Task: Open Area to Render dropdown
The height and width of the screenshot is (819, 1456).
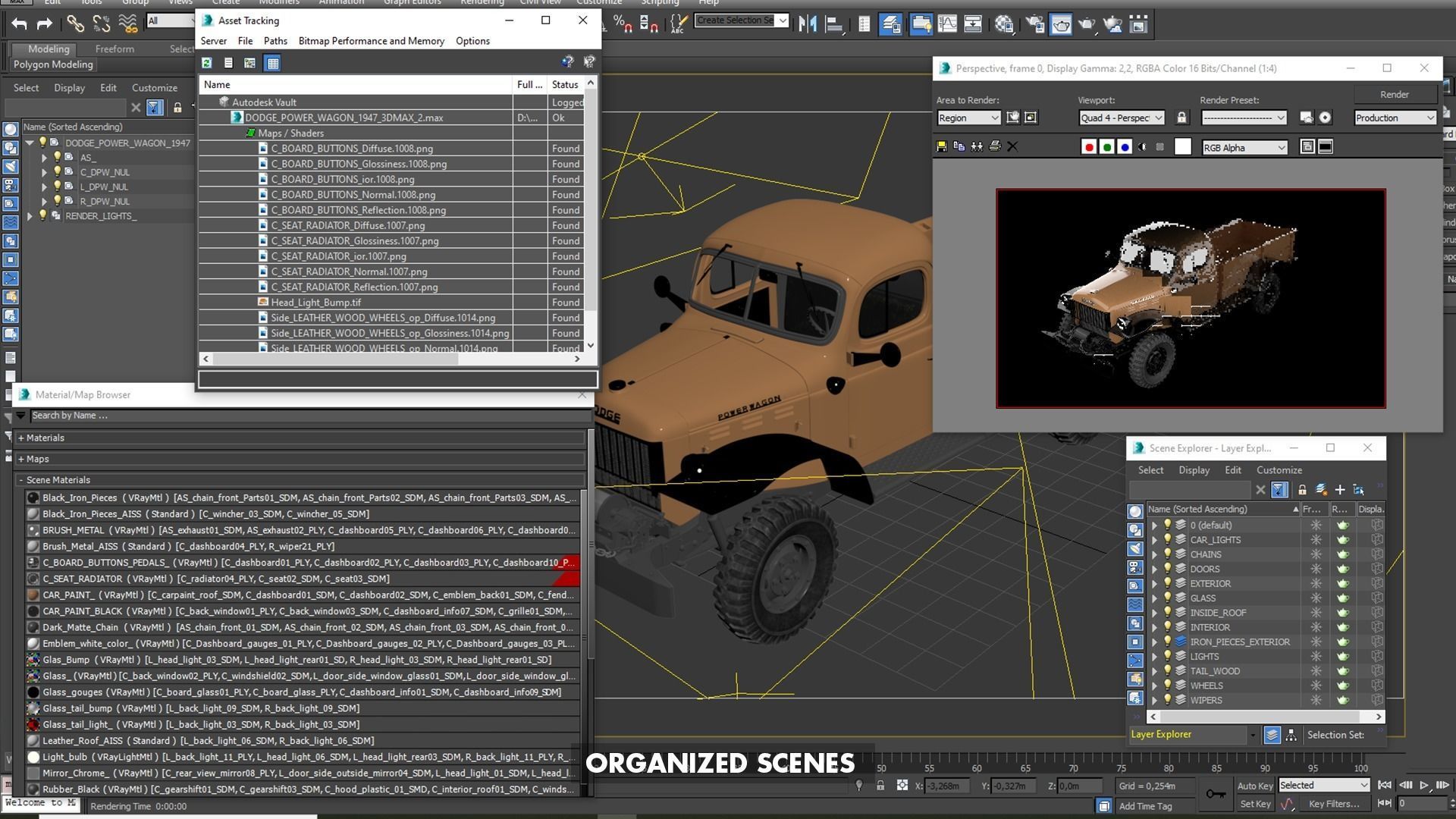Action: [968, 118]
